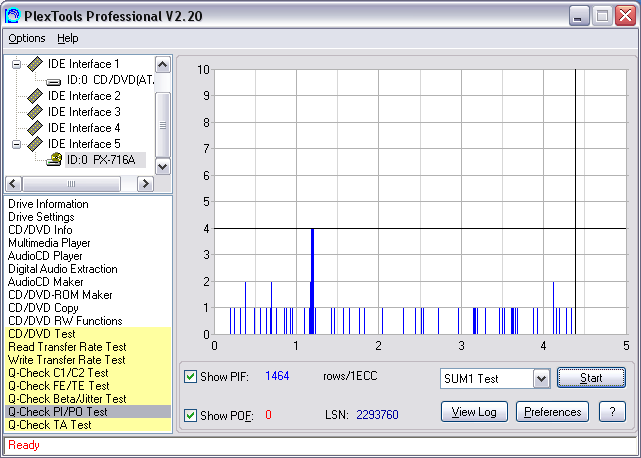Open the SUM1 Test dropdown
Image resolution: width=641 pixels, height=458 pixels.
[x=541, y=378]
